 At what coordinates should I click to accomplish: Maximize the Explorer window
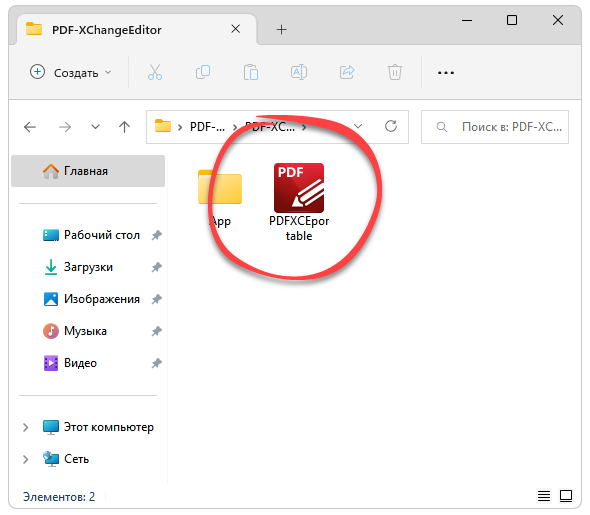pyautogui.click(x=512, y=20)
